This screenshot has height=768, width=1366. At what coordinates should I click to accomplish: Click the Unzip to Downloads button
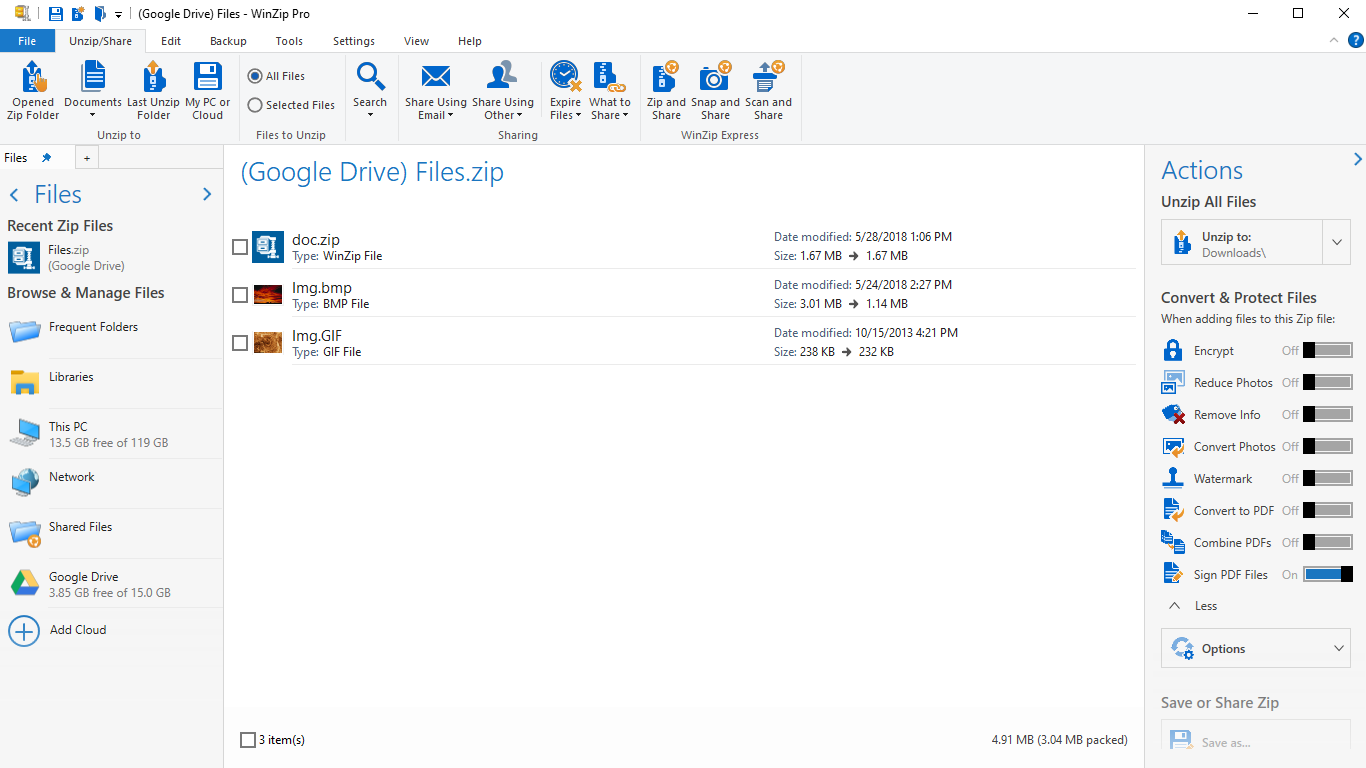[1242, 242]
